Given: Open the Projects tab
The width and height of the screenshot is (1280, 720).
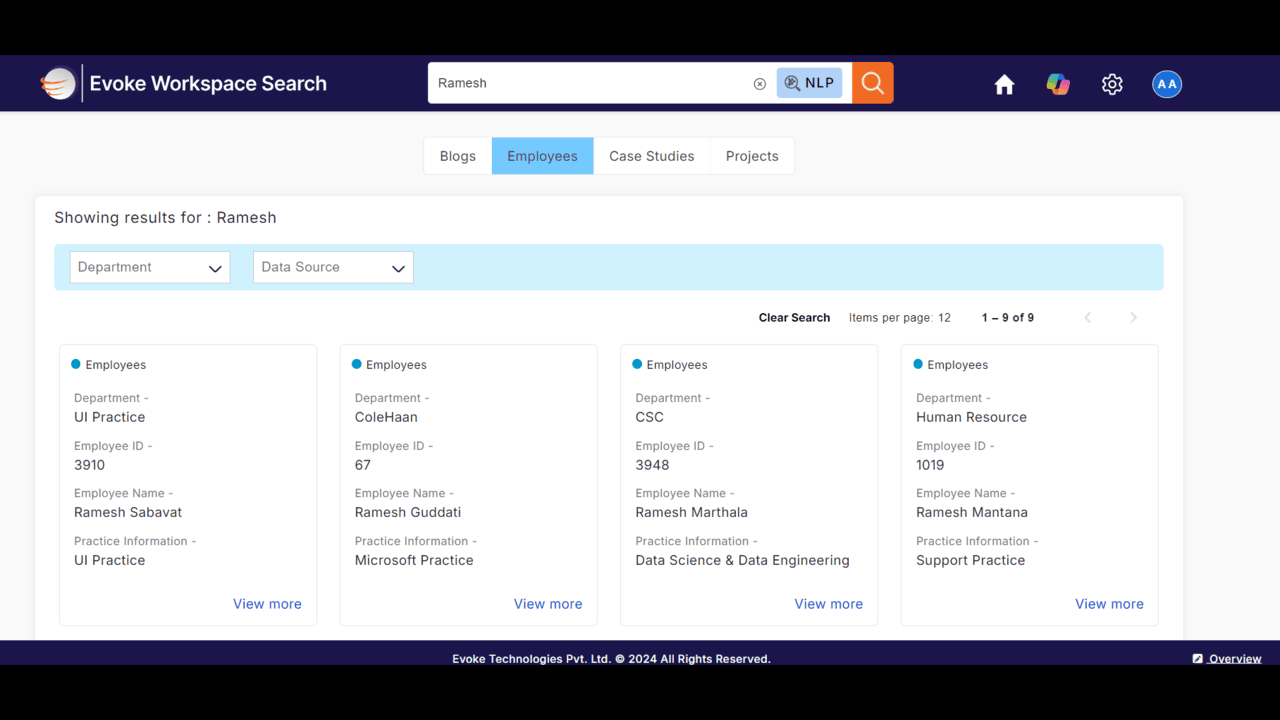Looking at the screenshot, I should pos(752,156).
